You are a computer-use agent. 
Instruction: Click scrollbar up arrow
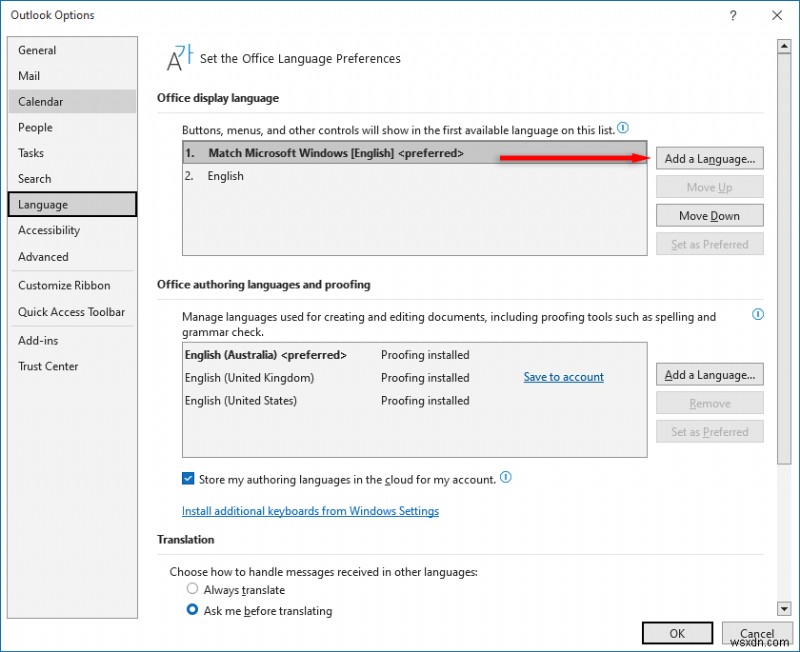[784, 46]
